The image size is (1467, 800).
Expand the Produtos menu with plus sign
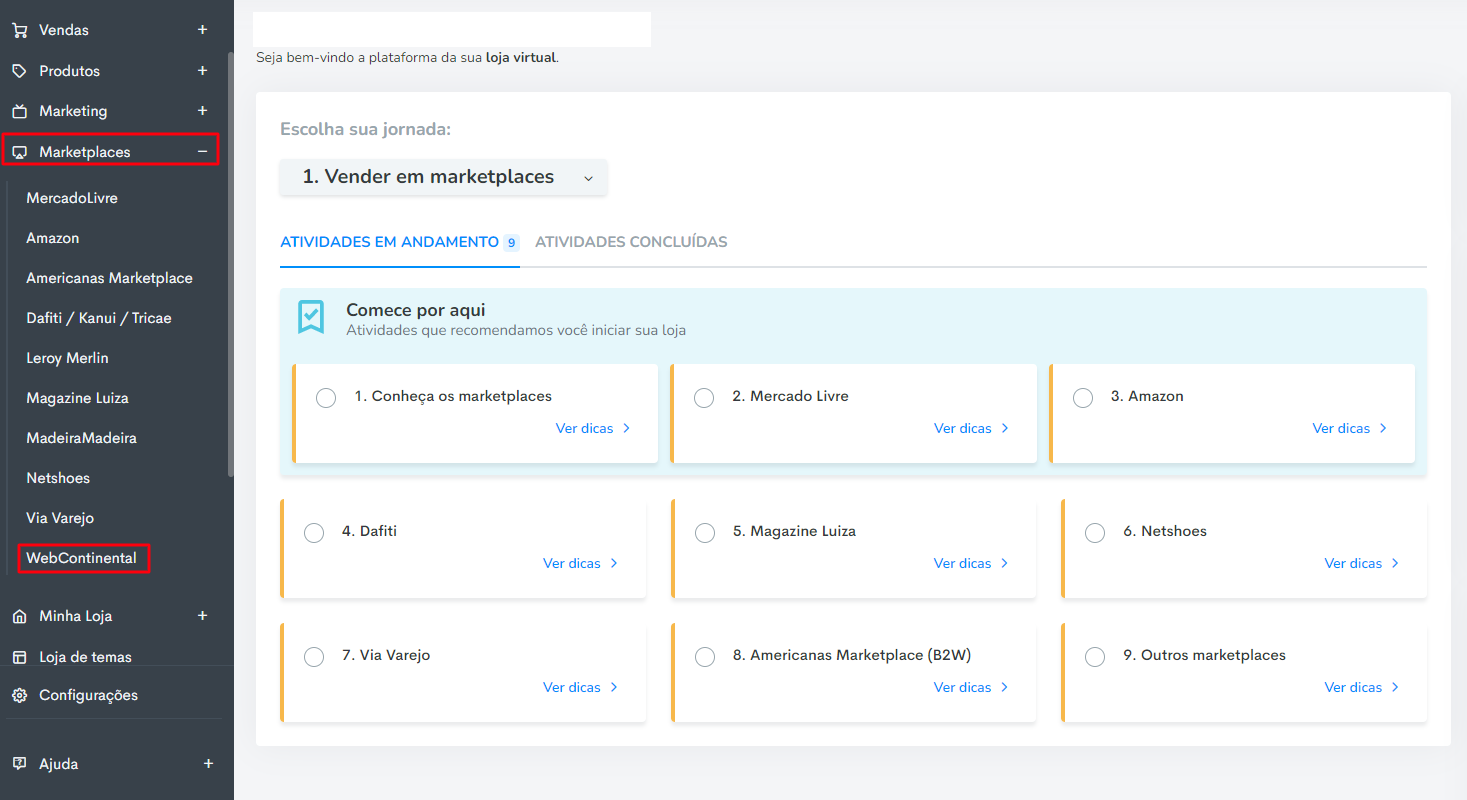tap(202, 71)
